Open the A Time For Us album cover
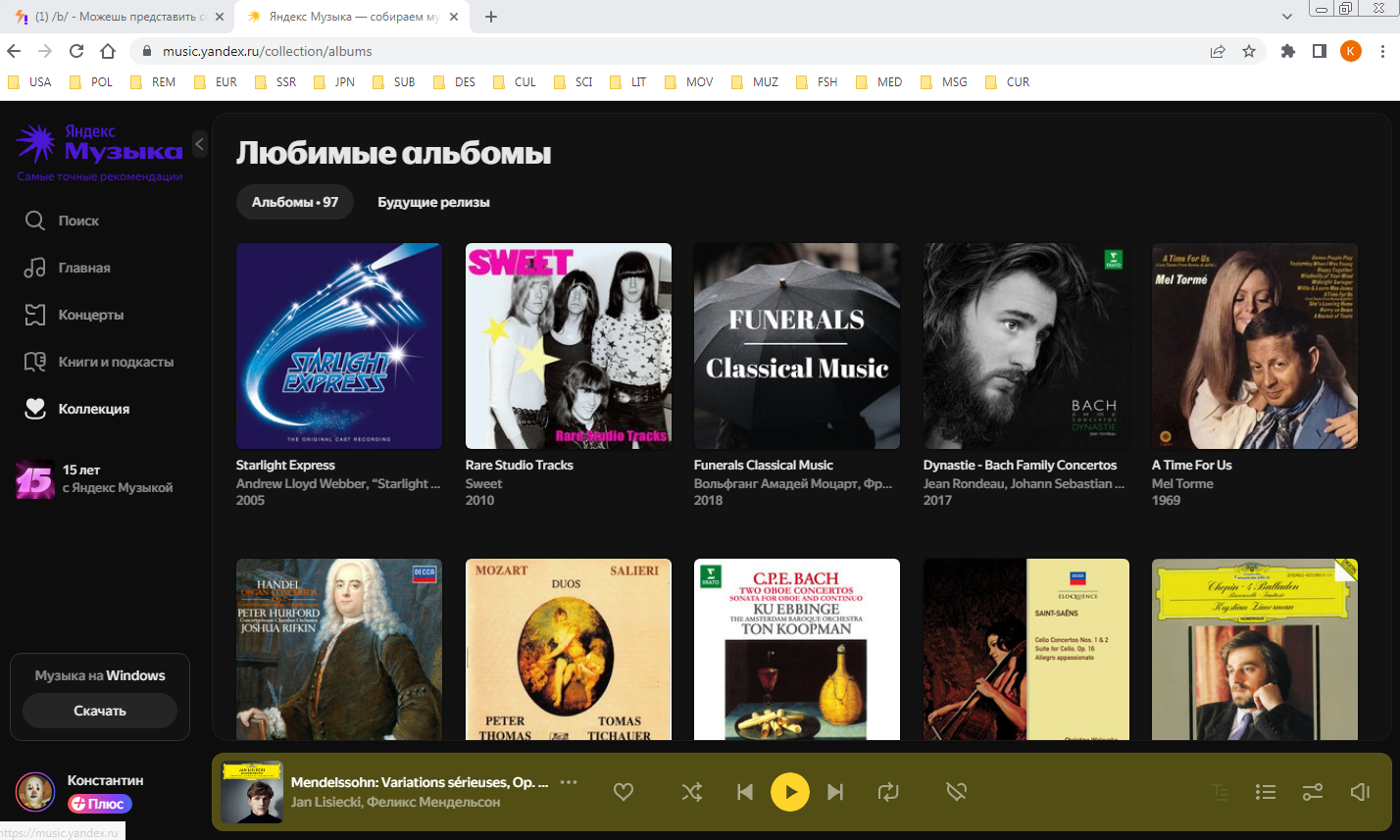Image resolution: width=1400 pixels, height=840 pixels. click(1255, 346)
